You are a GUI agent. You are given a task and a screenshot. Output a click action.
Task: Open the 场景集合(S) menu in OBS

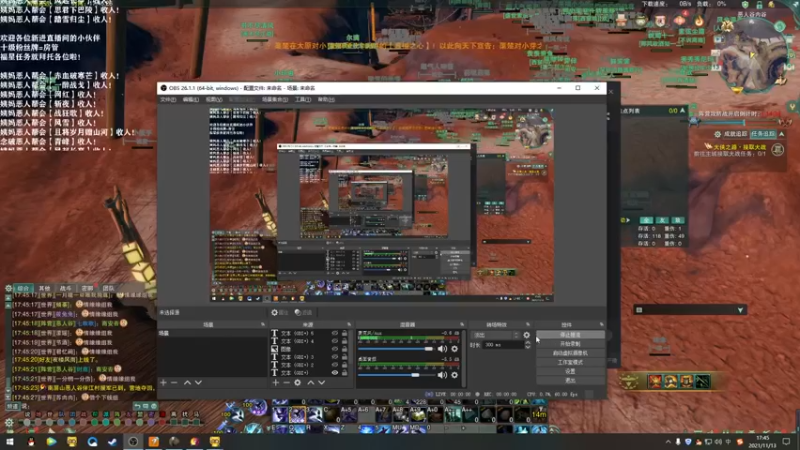click(x=275, y=99)
